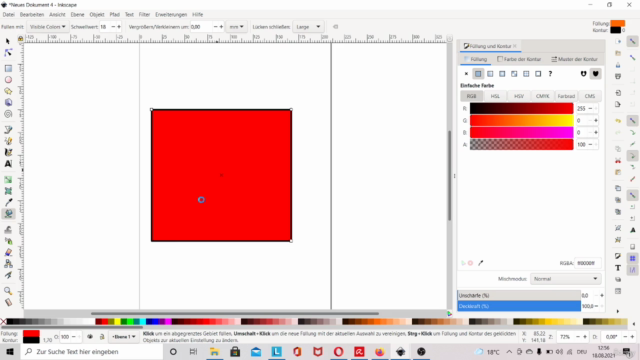Switch to CMYK color mode
Image resolution: width=640 pixels, height=360 pixels.
(x=542, y=96)
